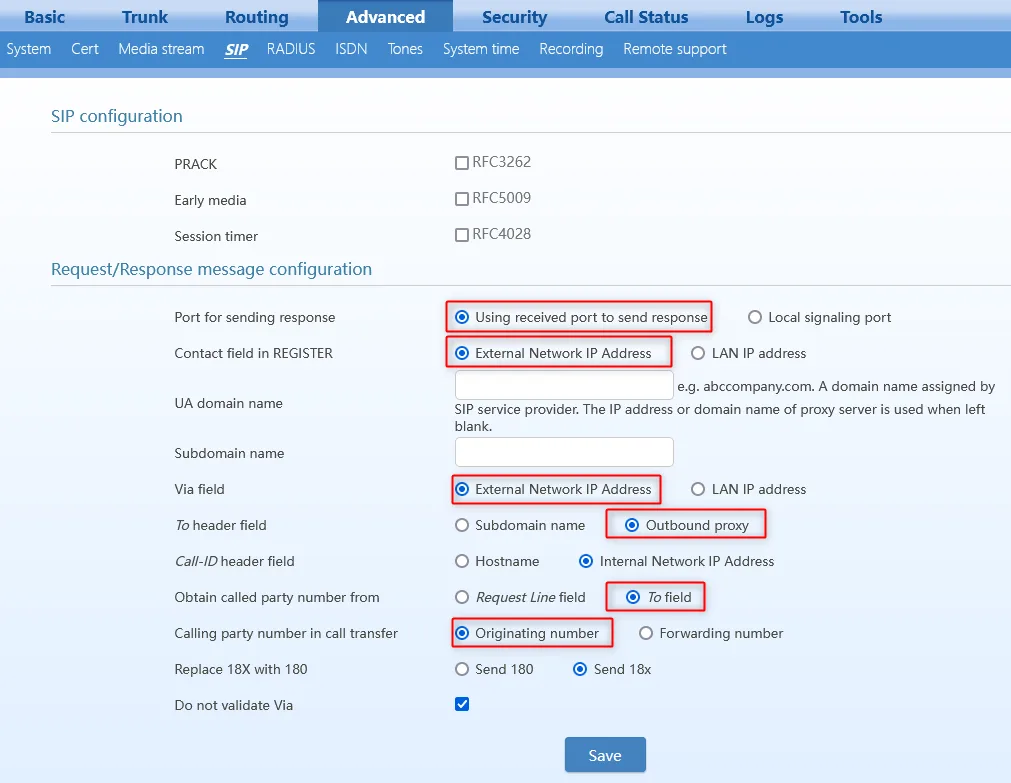This screenshot has height=783, width=1011.
Task: Go to the Security tab
Action: 515,17
